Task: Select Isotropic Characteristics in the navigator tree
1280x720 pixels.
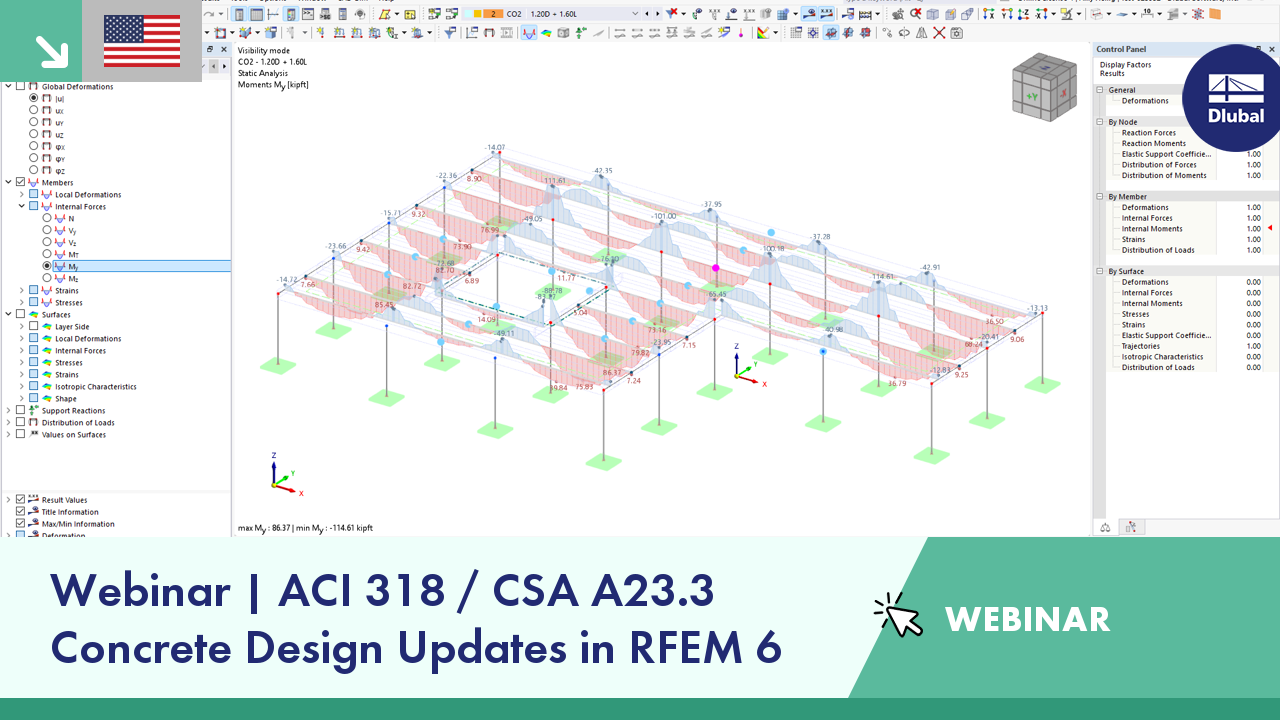Action: pyautogui.click(x=96, y=386)
